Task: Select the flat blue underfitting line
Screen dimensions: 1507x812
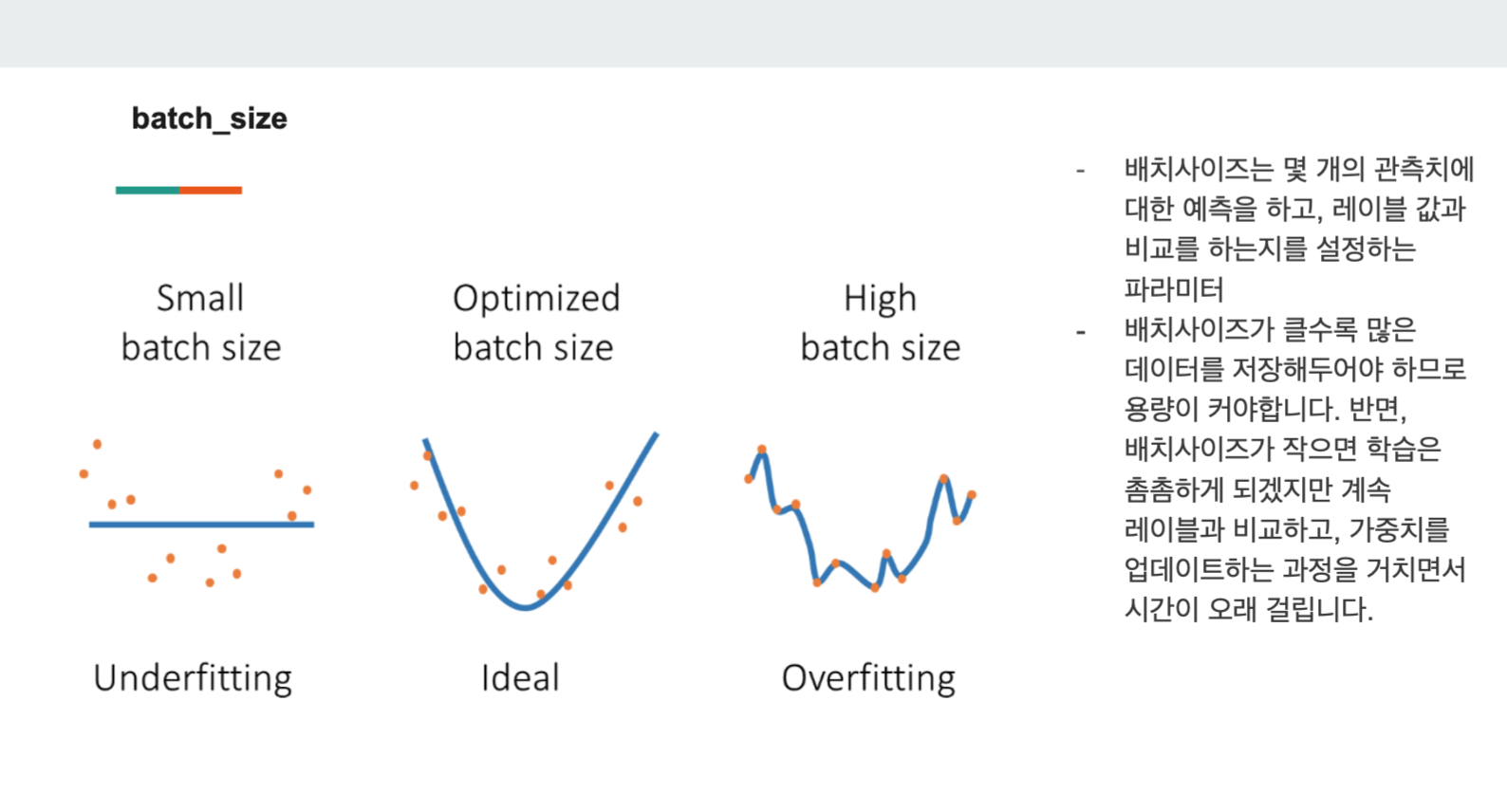Action: pyautogui.click(x=201, y=524)
